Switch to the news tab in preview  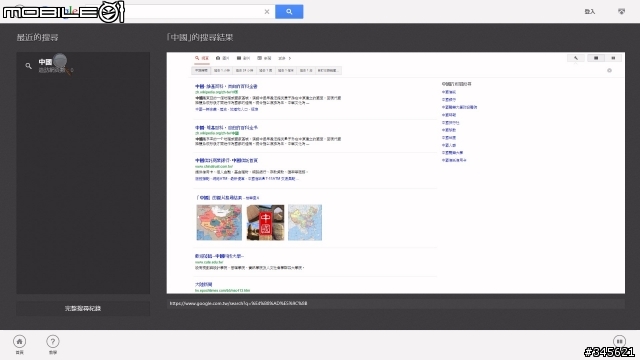click(x=264, y=58)
